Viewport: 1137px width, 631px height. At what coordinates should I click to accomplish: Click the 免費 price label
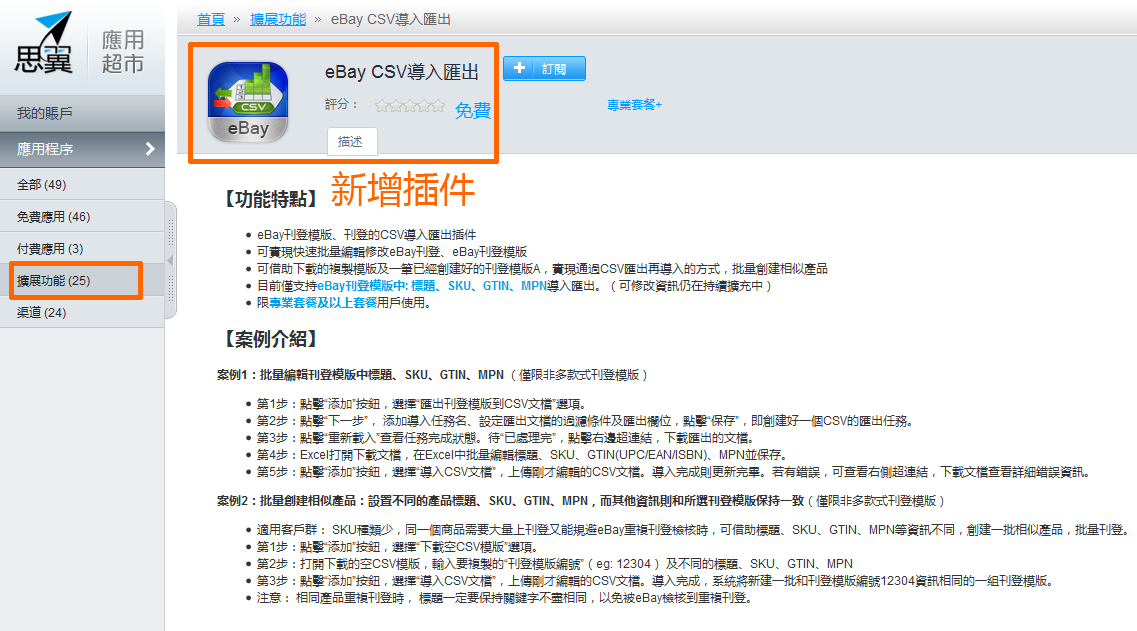click(473, 110)
